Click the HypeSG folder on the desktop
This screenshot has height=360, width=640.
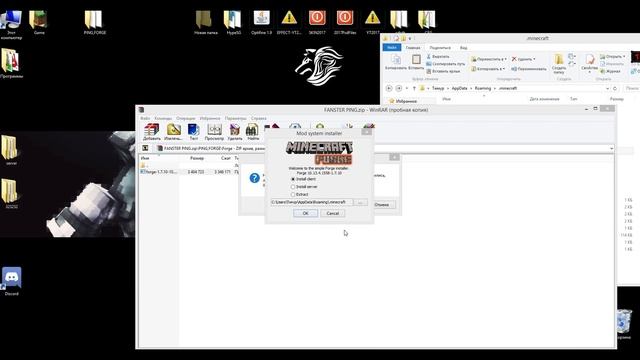pyautogui.click(x=233, y=23)
